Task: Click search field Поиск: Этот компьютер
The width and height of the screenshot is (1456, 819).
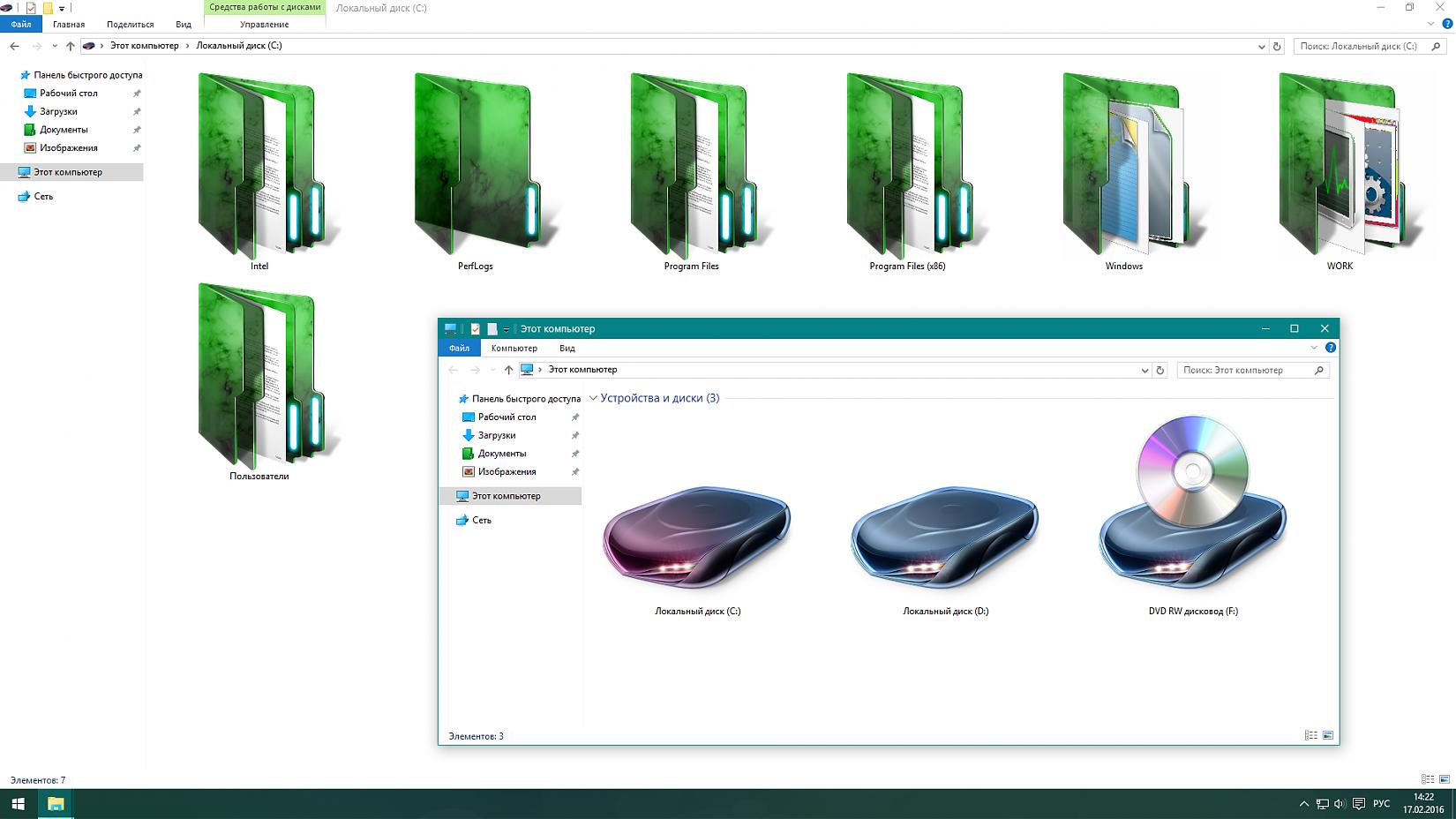Action: 1253,371
